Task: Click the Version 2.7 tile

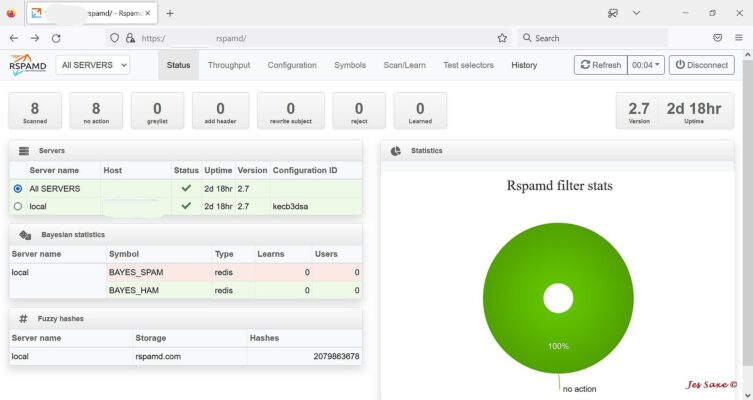Action: (639, 111)
